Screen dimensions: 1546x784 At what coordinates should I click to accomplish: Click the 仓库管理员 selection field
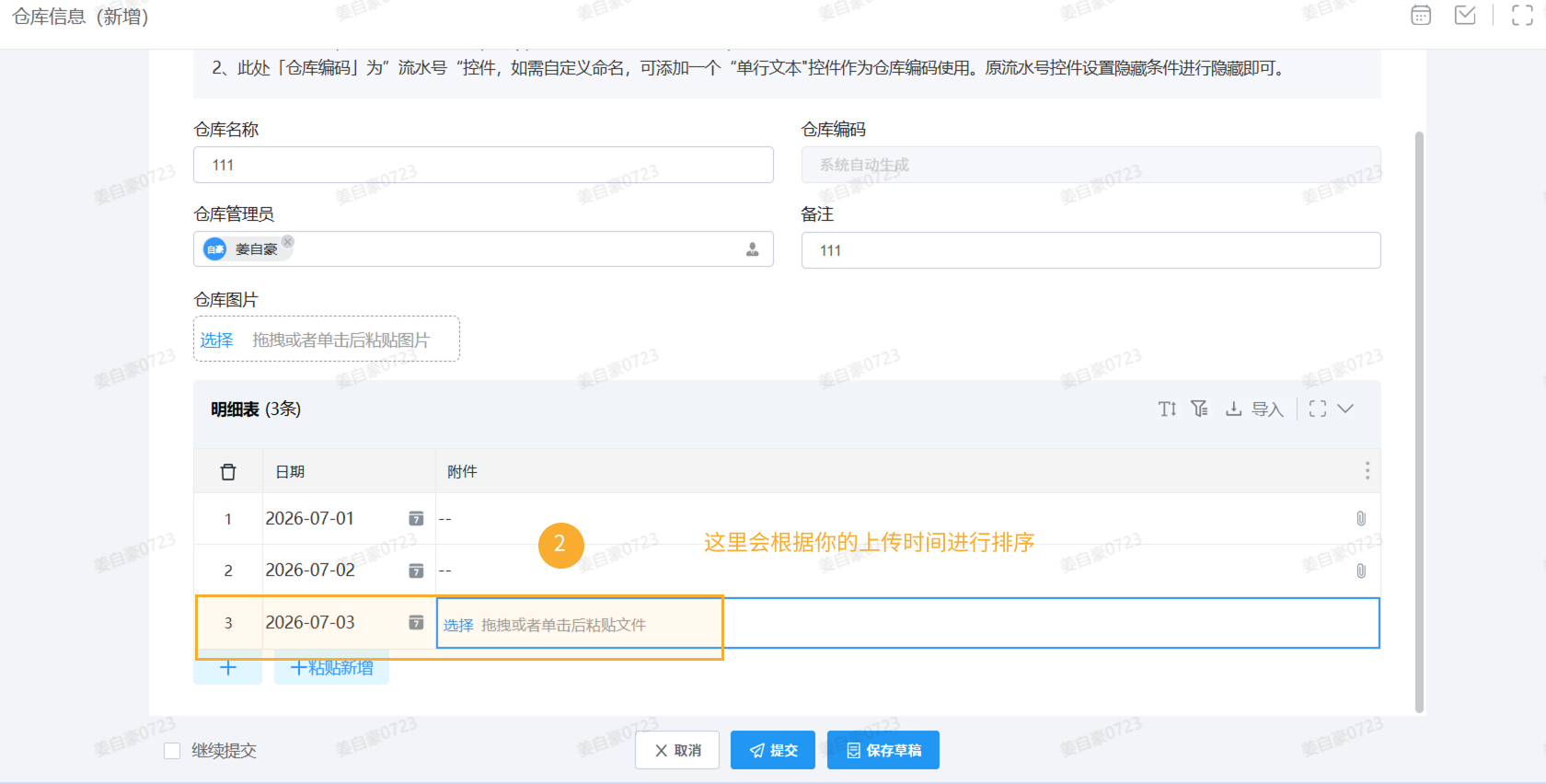483,249
